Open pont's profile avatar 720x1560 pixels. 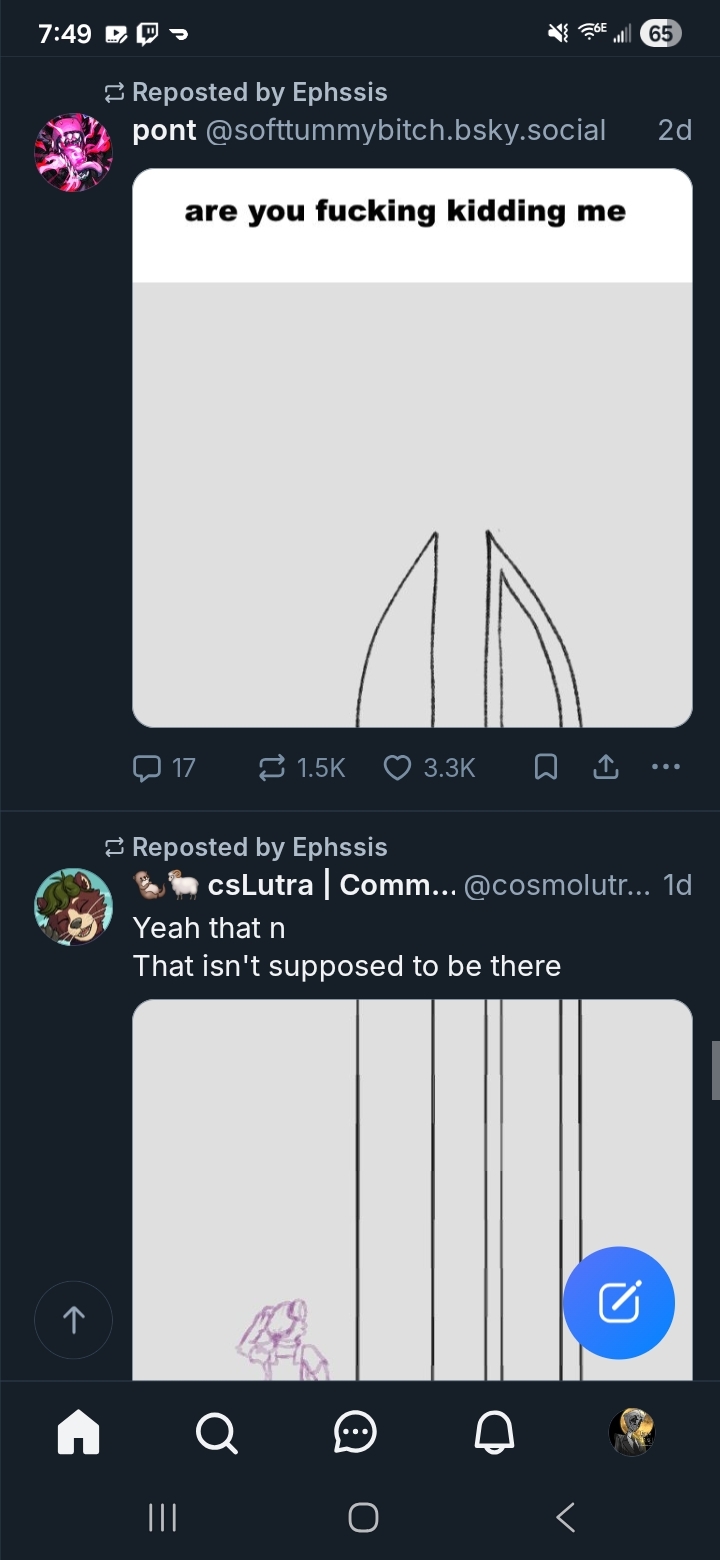point(73,152)
